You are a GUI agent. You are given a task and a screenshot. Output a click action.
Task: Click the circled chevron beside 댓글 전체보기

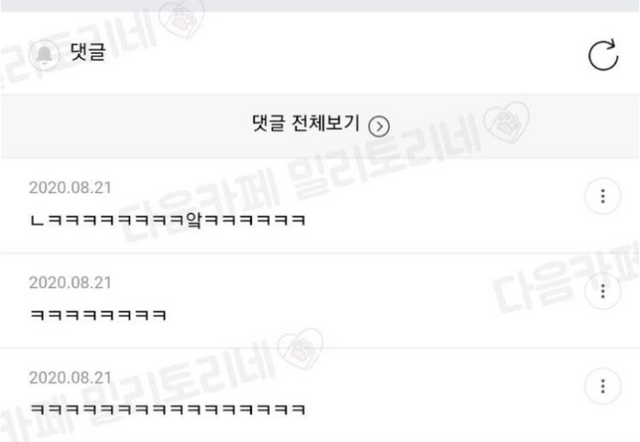(x=379, y=127)
